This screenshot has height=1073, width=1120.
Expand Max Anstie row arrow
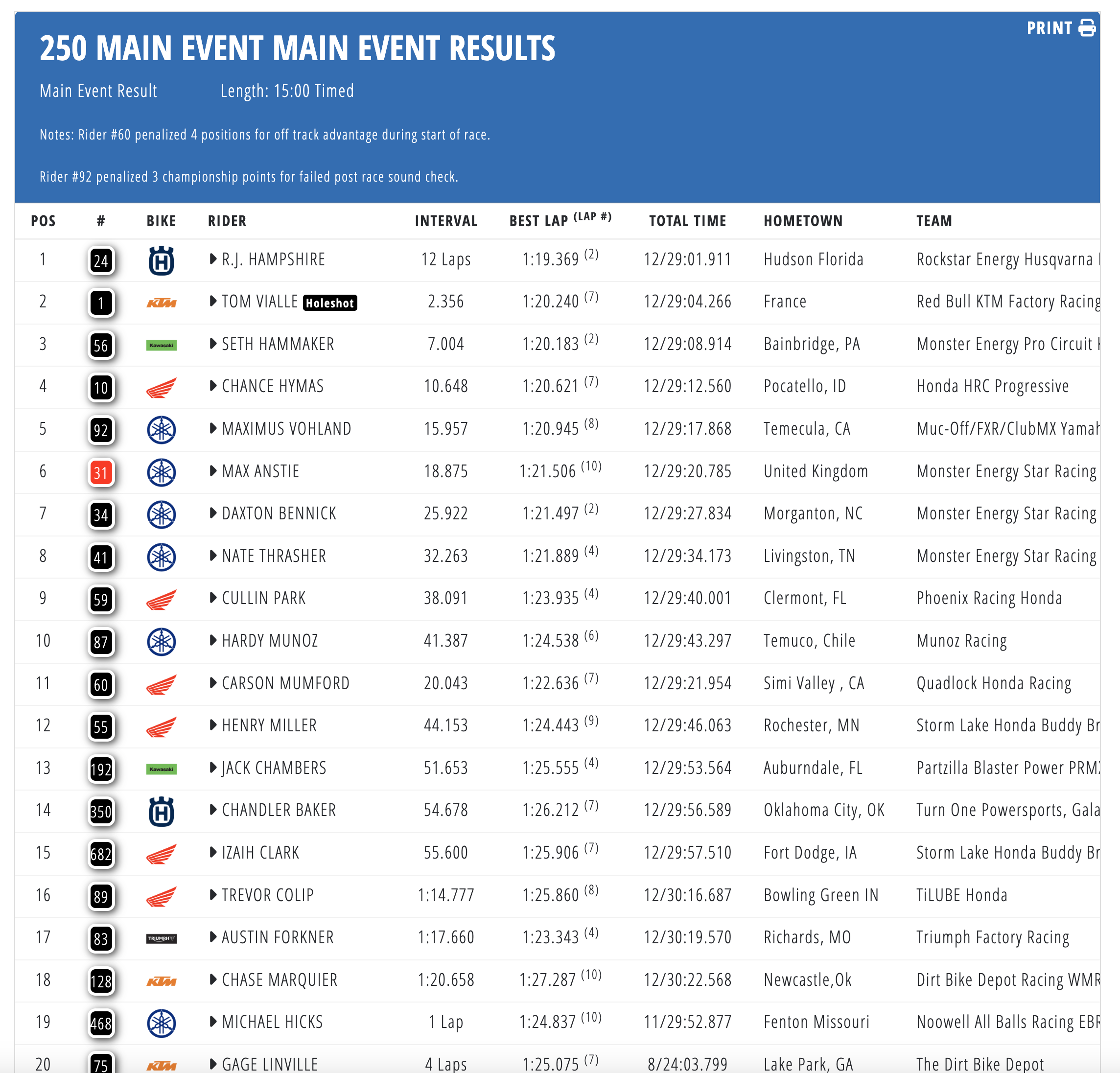point(213,471)
